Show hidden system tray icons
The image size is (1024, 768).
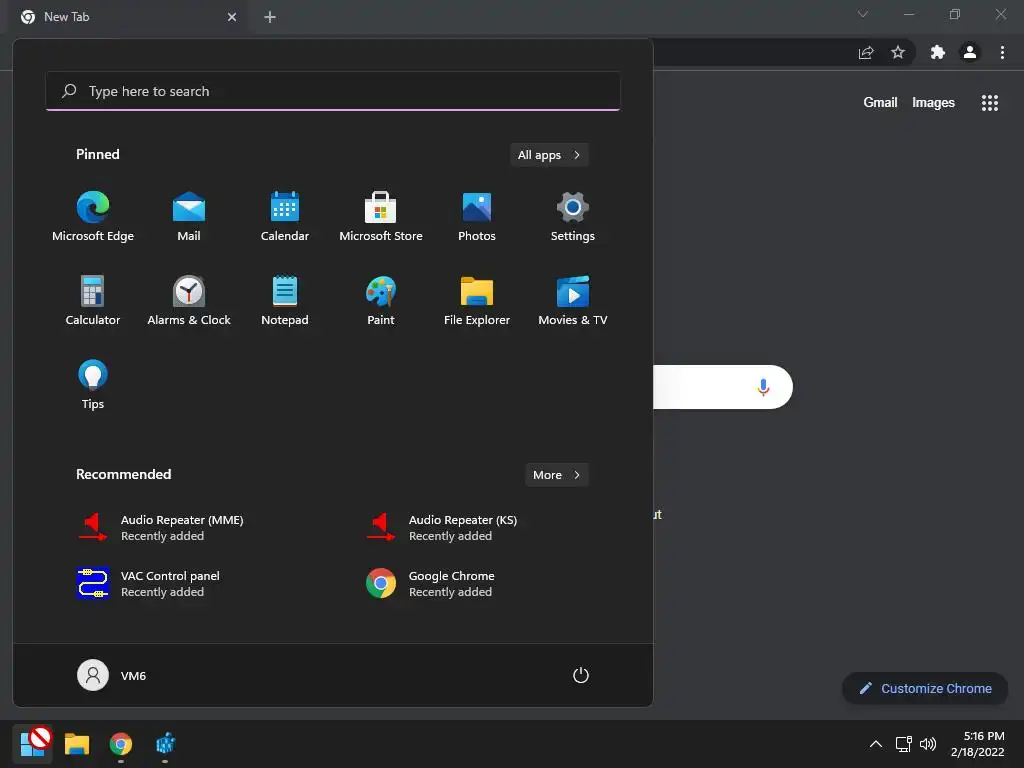pos(876,744)
